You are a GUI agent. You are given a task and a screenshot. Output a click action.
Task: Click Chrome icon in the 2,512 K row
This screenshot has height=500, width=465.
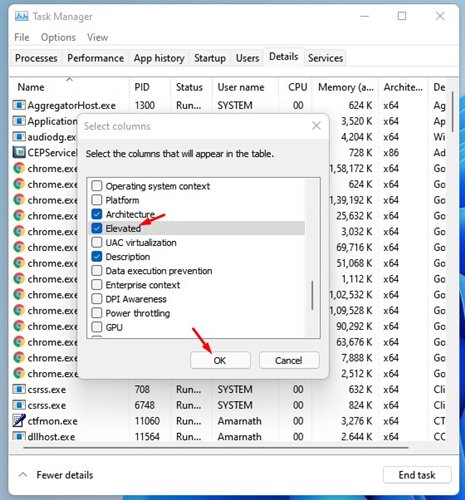[x=19, y=373]
